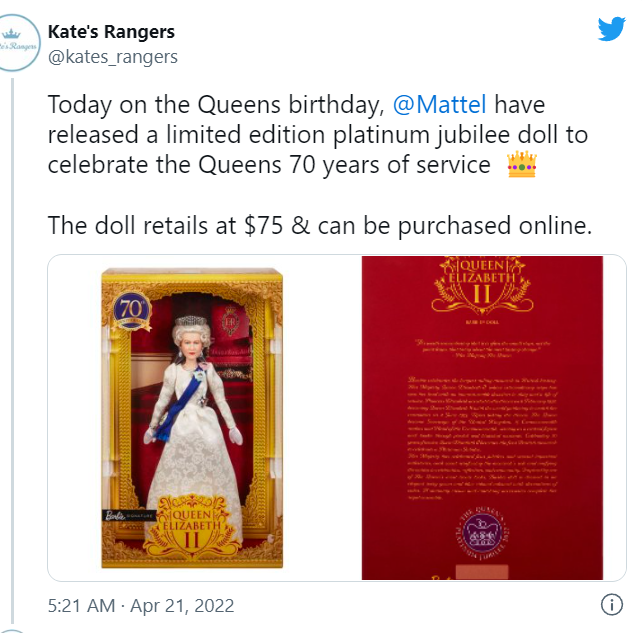Click the Barbie Signature label on box

(x=129, y=515)
